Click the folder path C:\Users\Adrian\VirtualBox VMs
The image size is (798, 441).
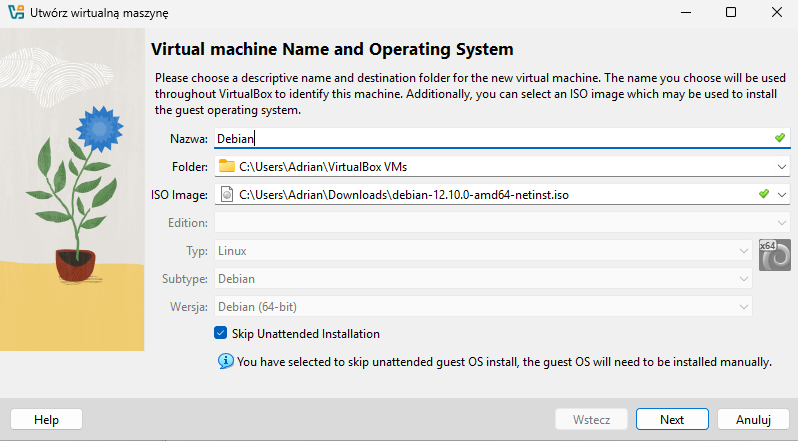[x=323, y=167]
